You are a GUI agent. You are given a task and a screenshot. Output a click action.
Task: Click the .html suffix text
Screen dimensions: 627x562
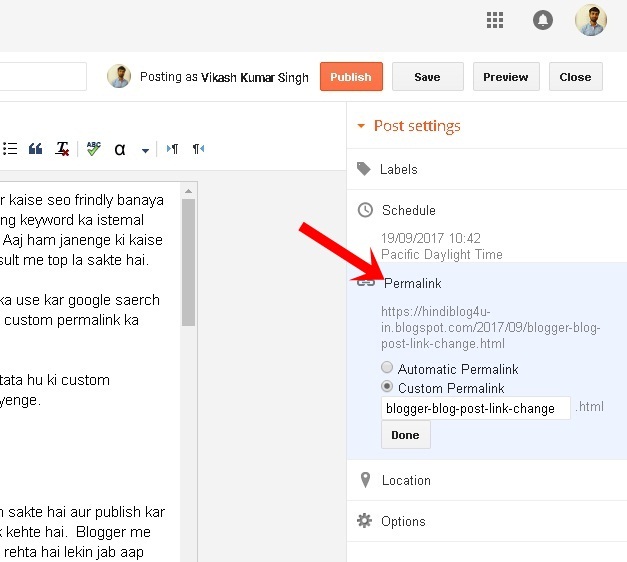tap(589, 407)
